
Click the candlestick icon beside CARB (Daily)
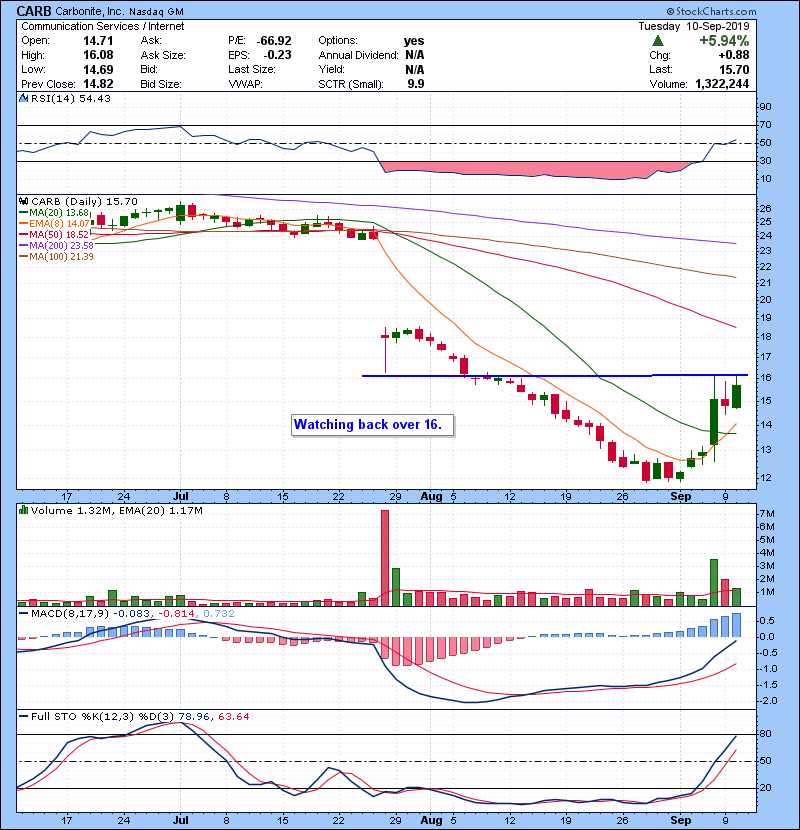click(x=23, y=201)
